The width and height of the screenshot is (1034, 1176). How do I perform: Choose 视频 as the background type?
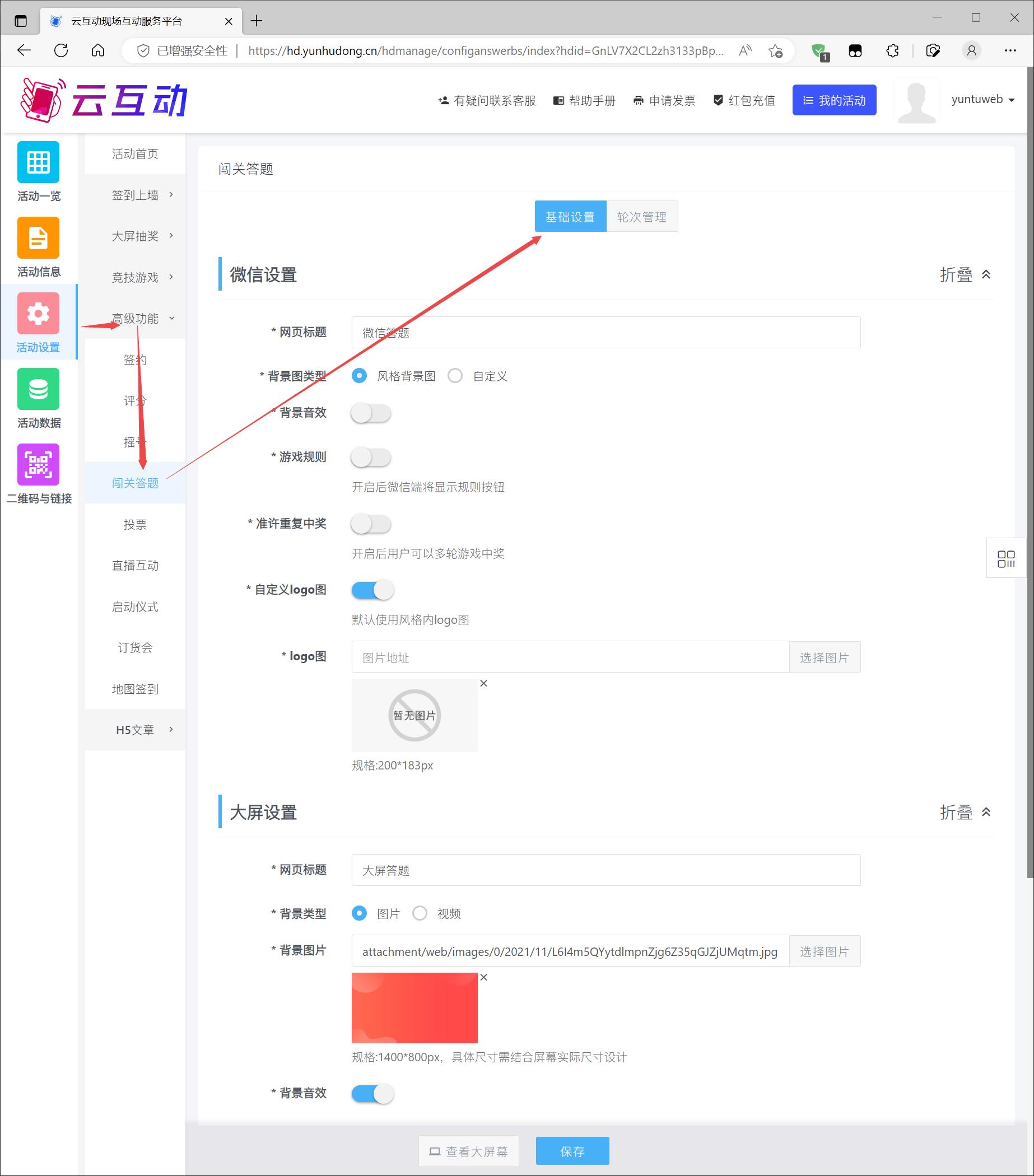pos(420,913)
